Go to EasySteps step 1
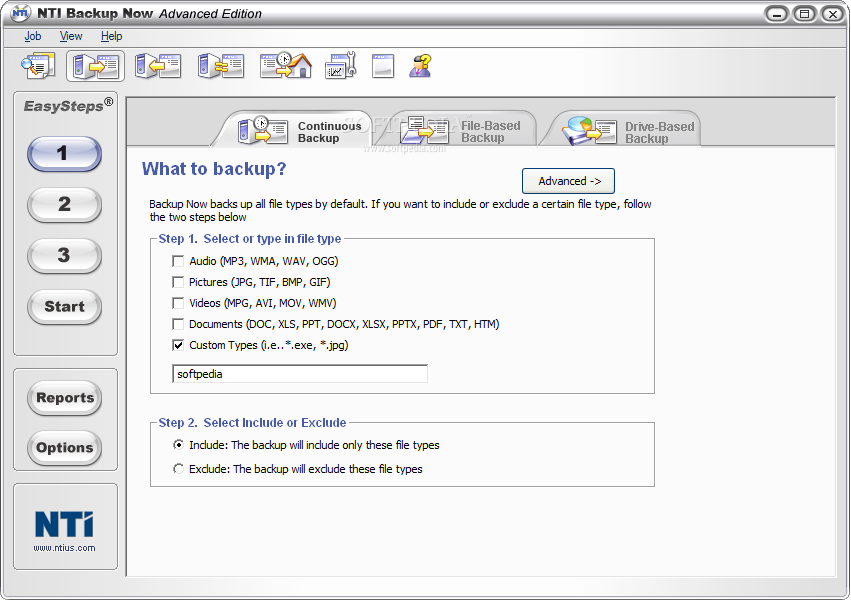This screenshot has width=851, height=601. (64, 154)
